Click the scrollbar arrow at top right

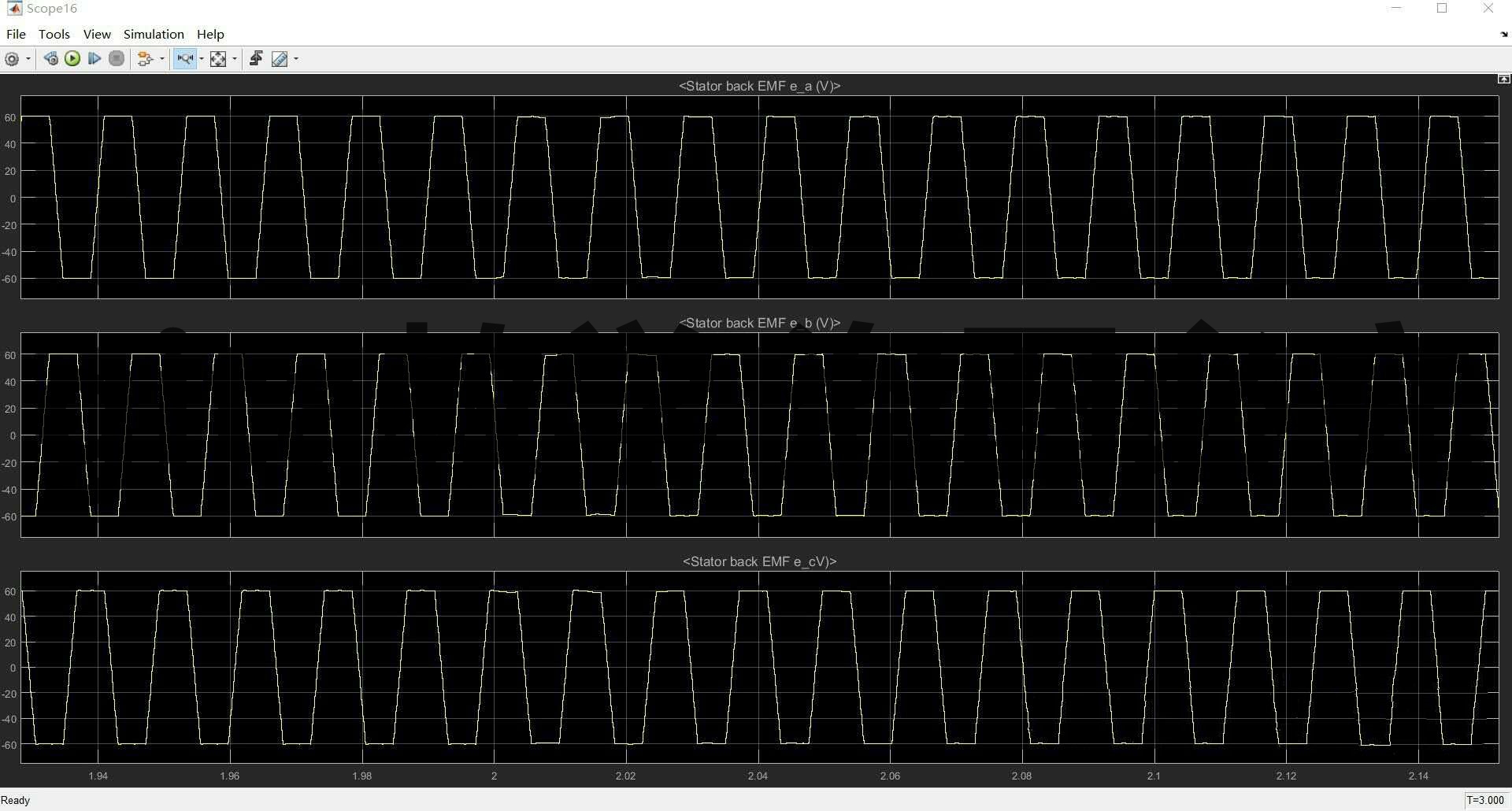(1503, 79)
